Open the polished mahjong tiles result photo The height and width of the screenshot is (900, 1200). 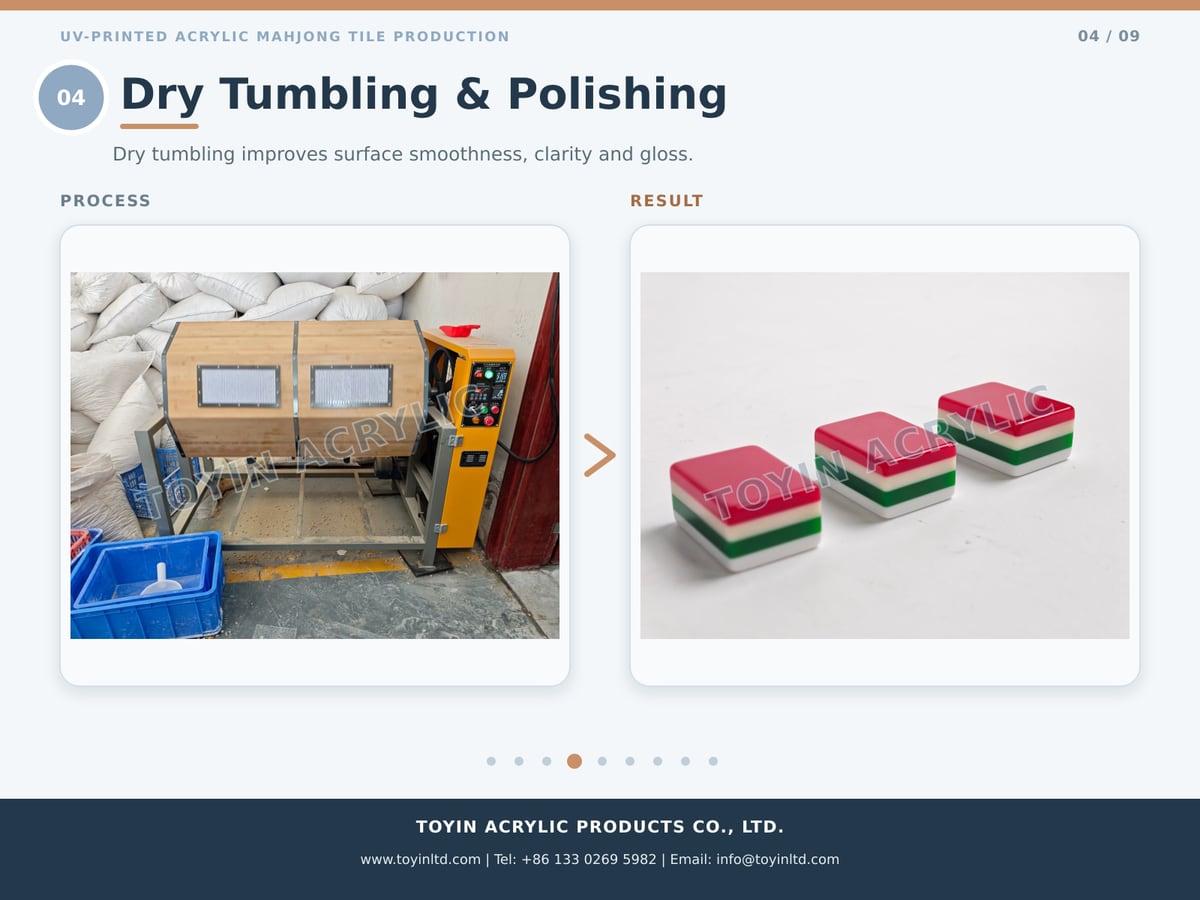(885, 455)
